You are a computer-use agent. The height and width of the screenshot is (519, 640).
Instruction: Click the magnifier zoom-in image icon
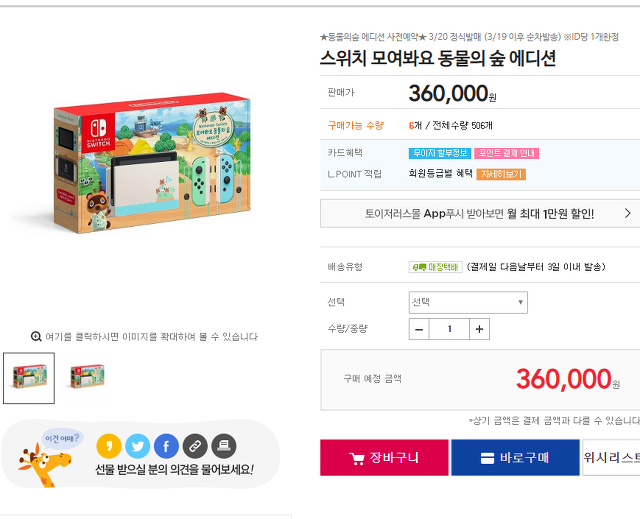point(36,337)
